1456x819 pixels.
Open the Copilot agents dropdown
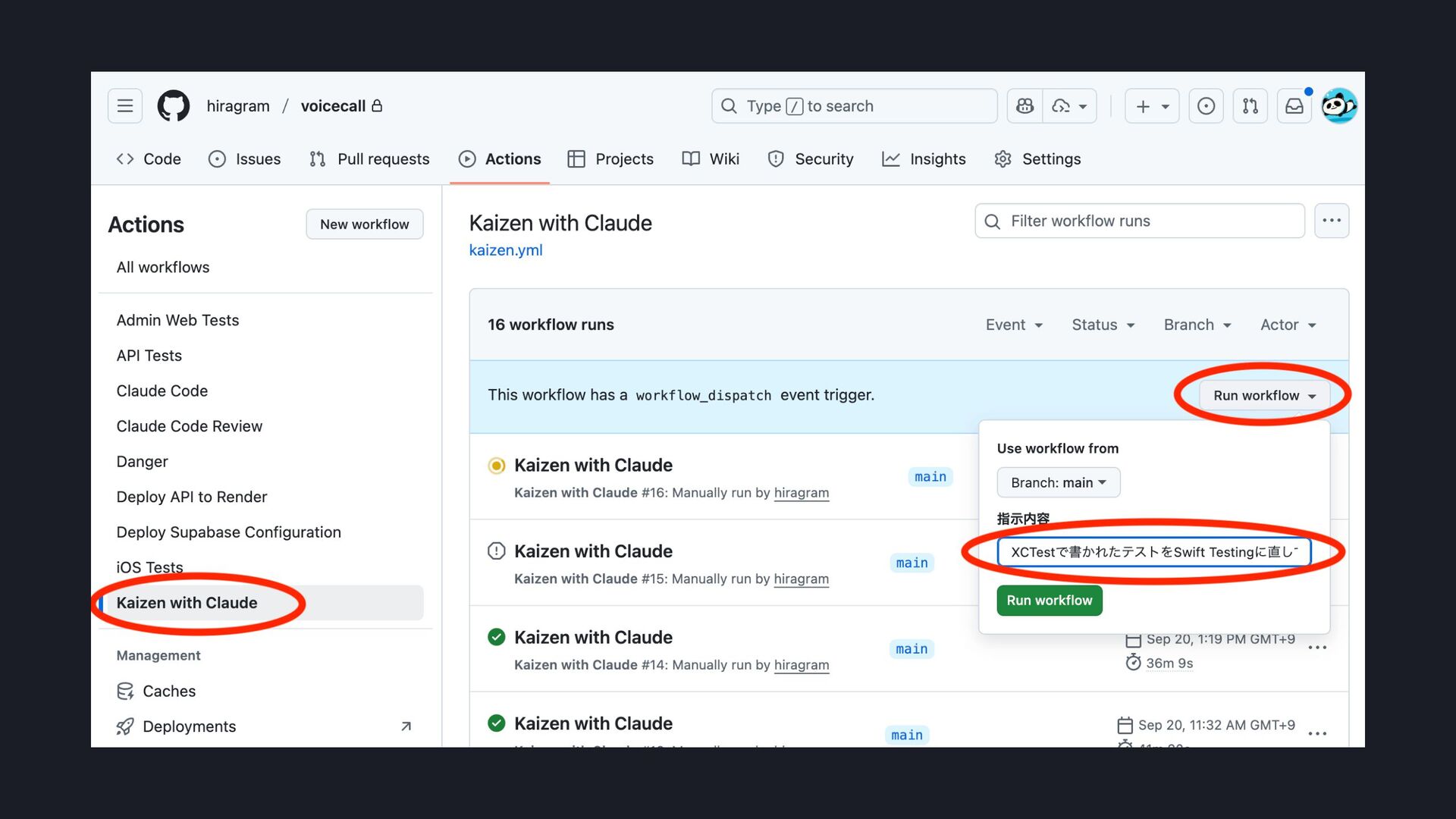pyautogui.click(x=1069, y=106)
